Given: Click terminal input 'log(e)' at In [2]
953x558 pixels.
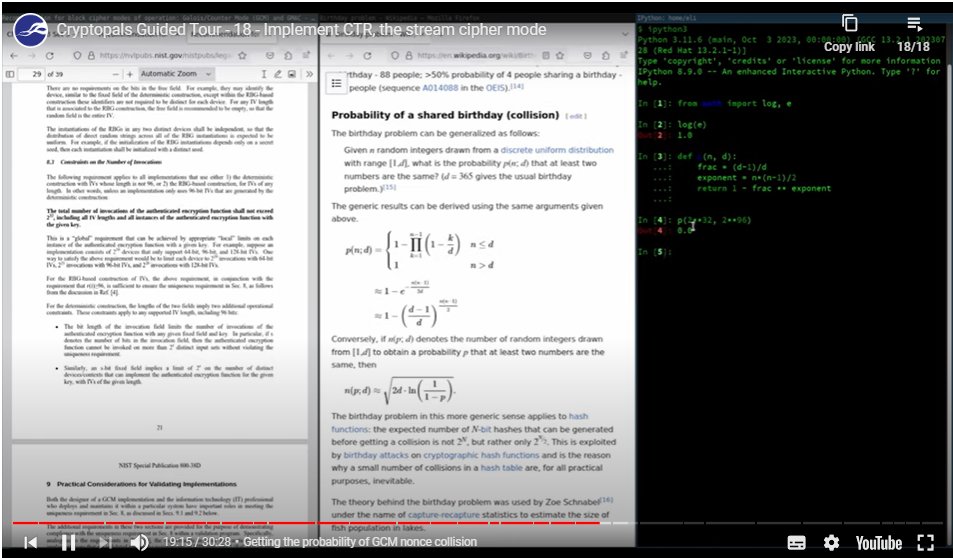Looking at the screenshot, I should pyautogui.click(x=692, y=125).
